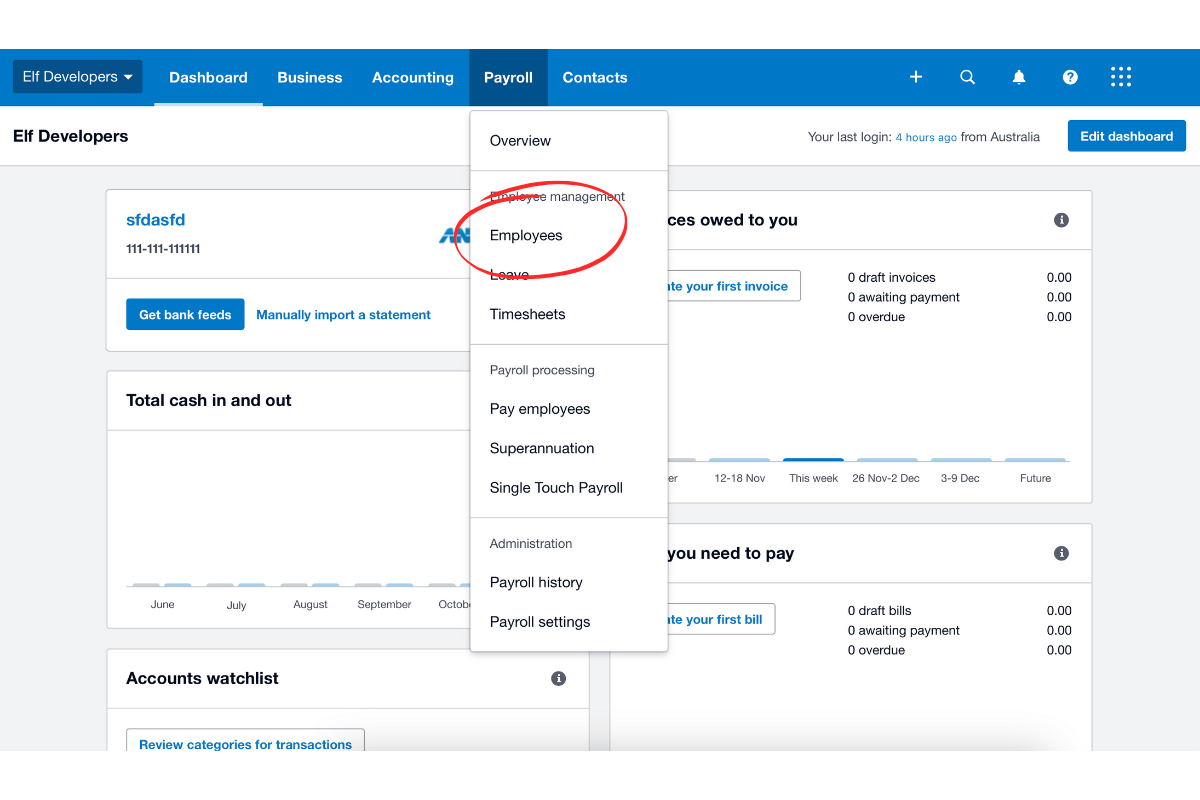
Task: Click the Accounts watchlist info icon
Action: point(558,678)
